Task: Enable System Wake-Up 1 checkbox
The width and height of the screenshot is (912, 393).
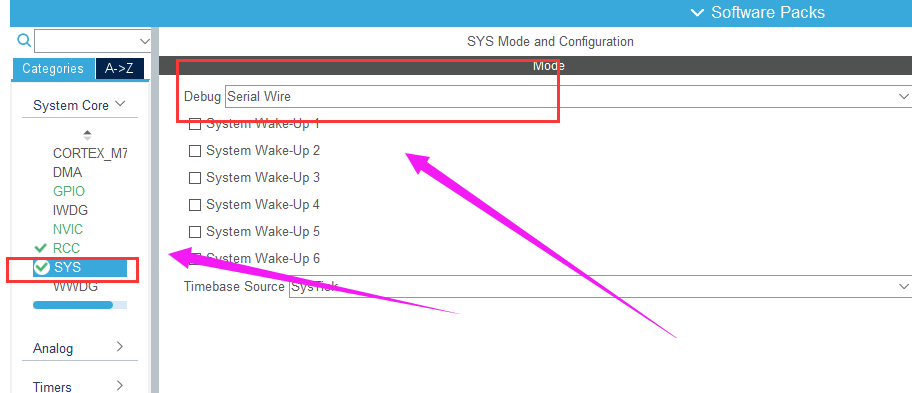Action: tap(195, 124)
